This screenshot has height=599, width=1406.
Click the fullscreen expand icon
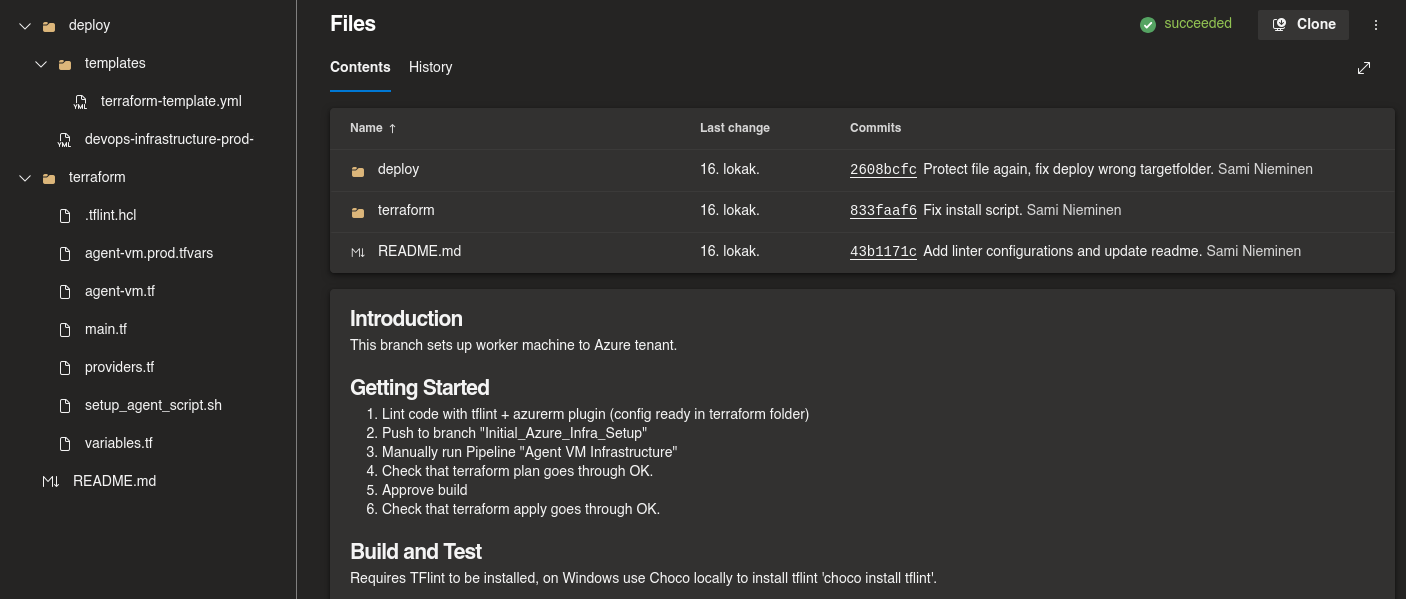point(1364,68)
